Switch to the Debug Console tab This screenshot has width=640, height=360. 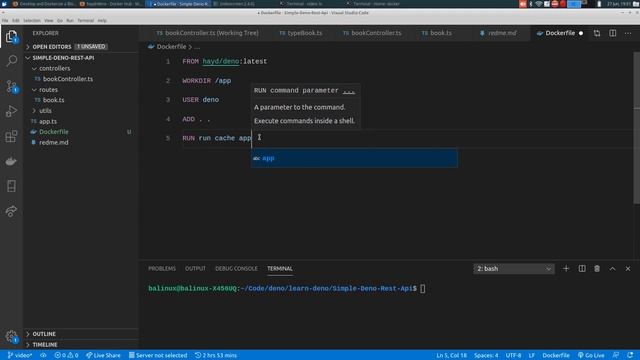tap(236, 269)
